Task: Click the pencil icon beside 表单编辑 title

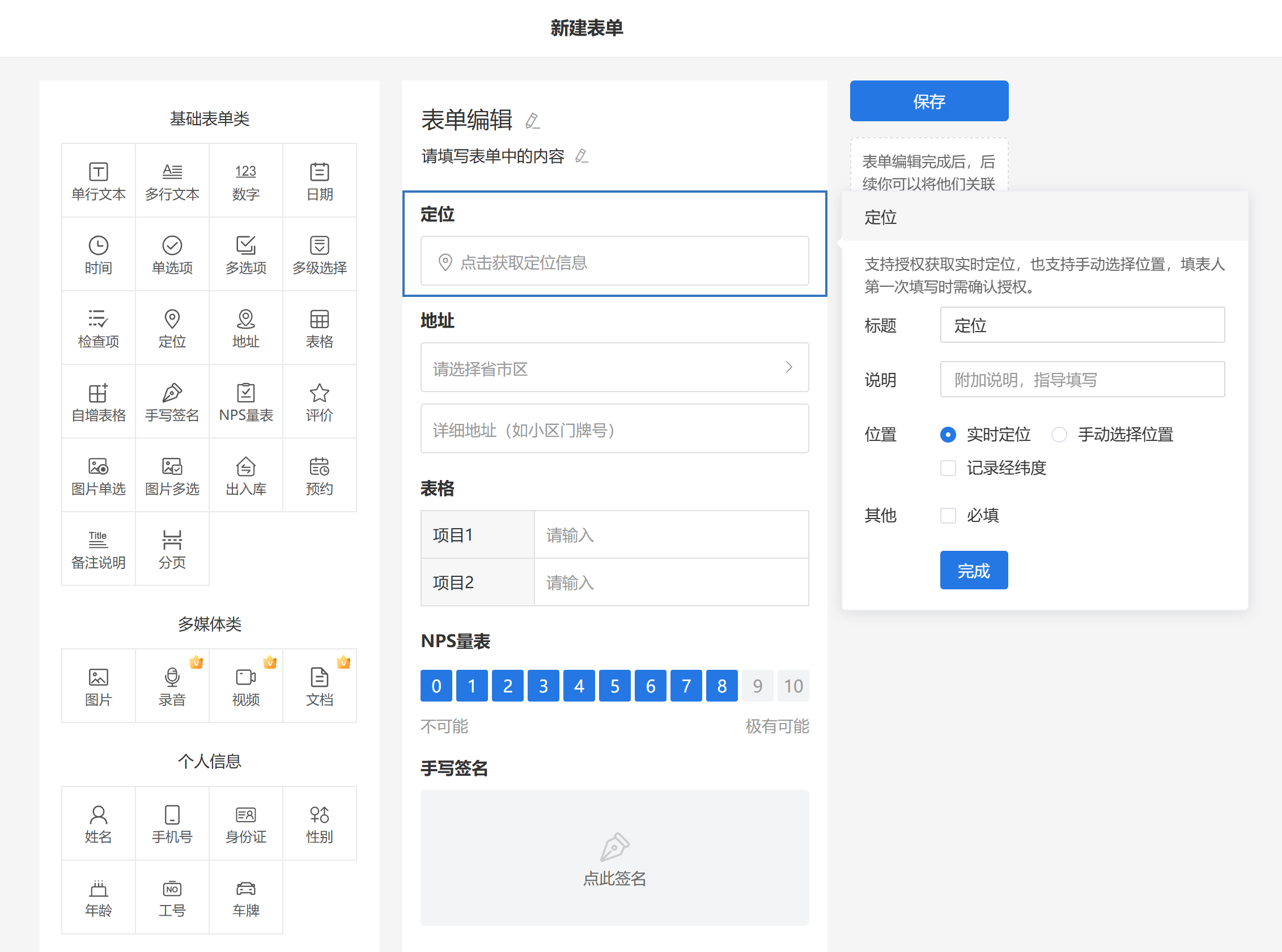Action: click(533, 121)
